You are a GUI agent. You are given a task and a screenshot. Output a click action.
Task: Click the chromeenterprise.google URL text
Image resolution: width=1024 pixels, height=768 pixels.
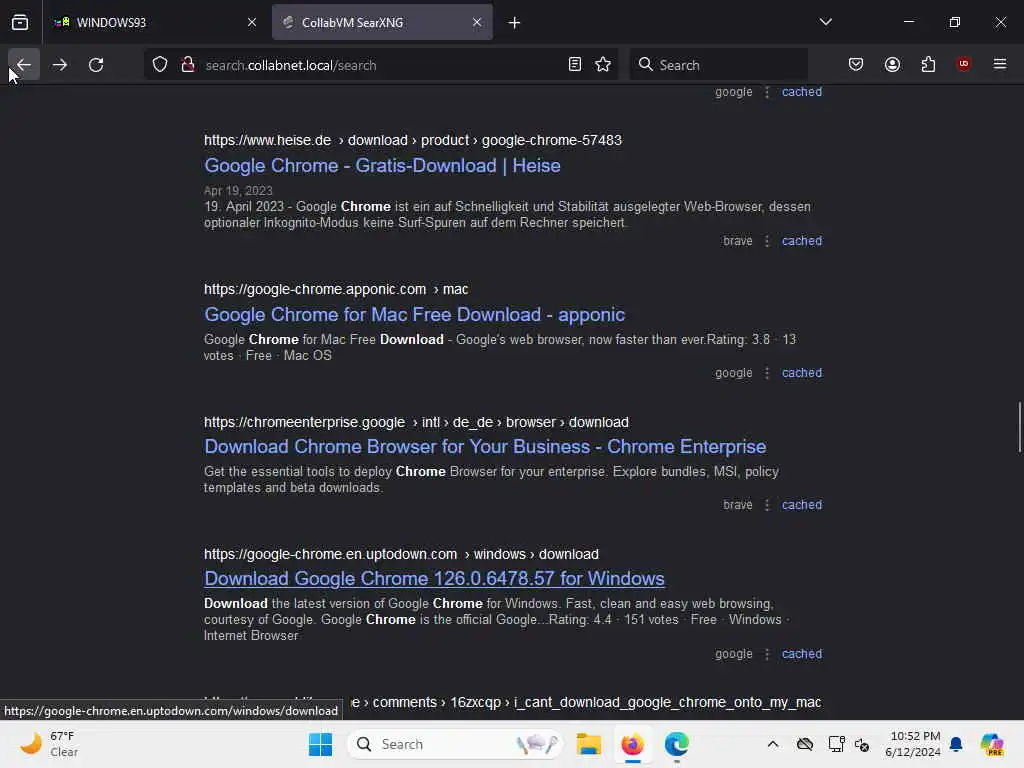click(x=416, y=423)
